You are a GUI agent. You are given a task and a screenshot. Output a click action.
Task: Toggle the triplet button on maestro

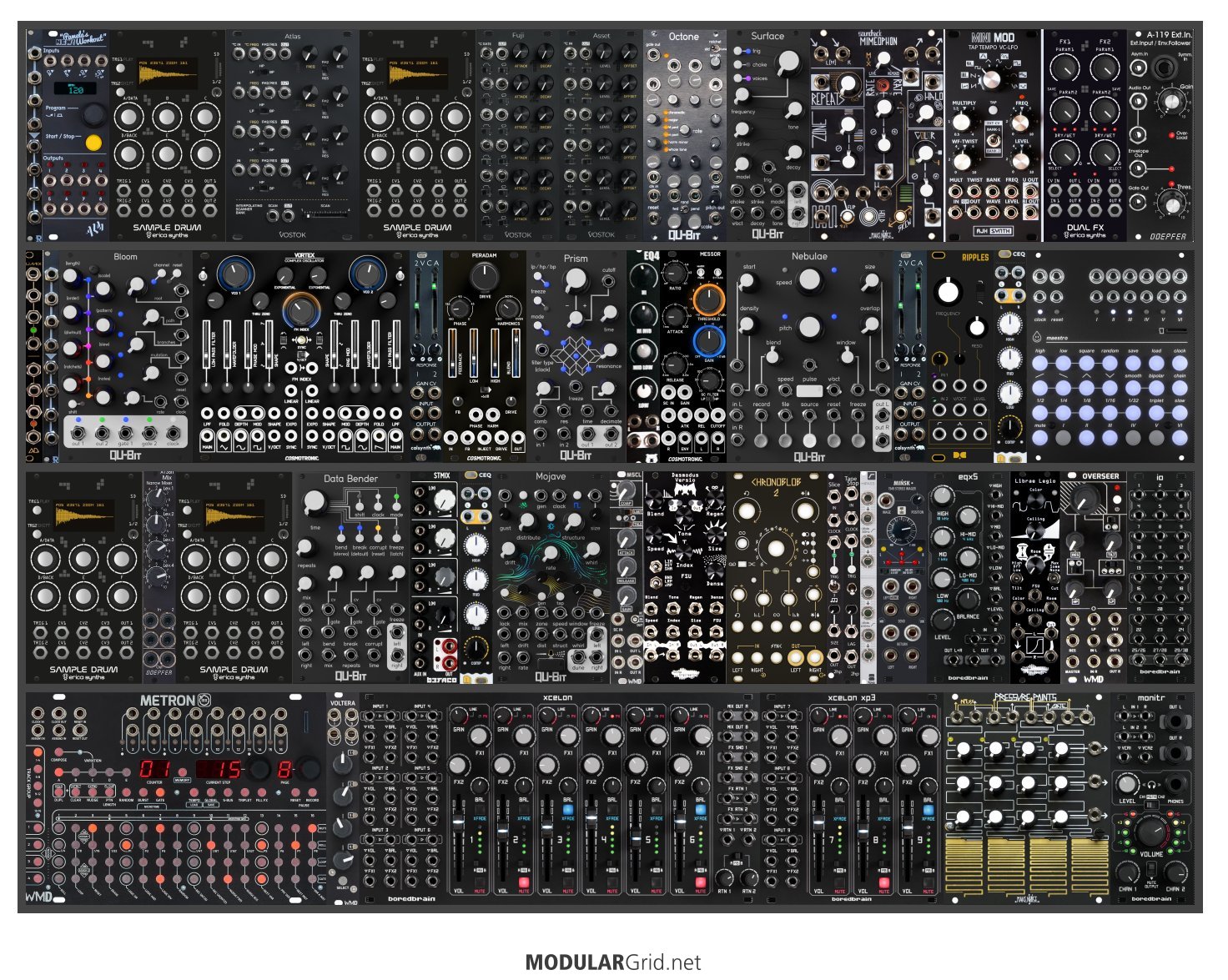point(1156,413)
